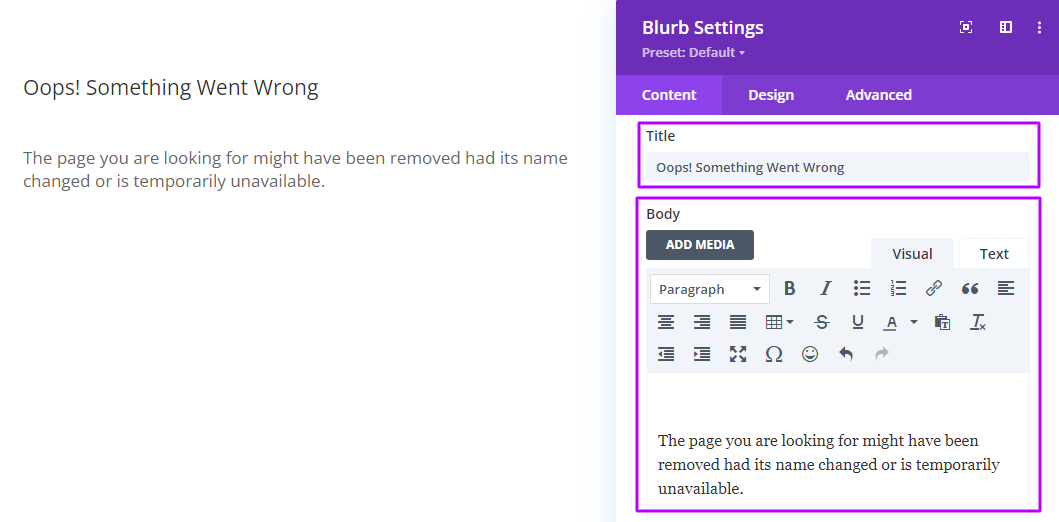Apply italic formatting to text
The width and height of the screenshot is (1059, 522).
825,289
